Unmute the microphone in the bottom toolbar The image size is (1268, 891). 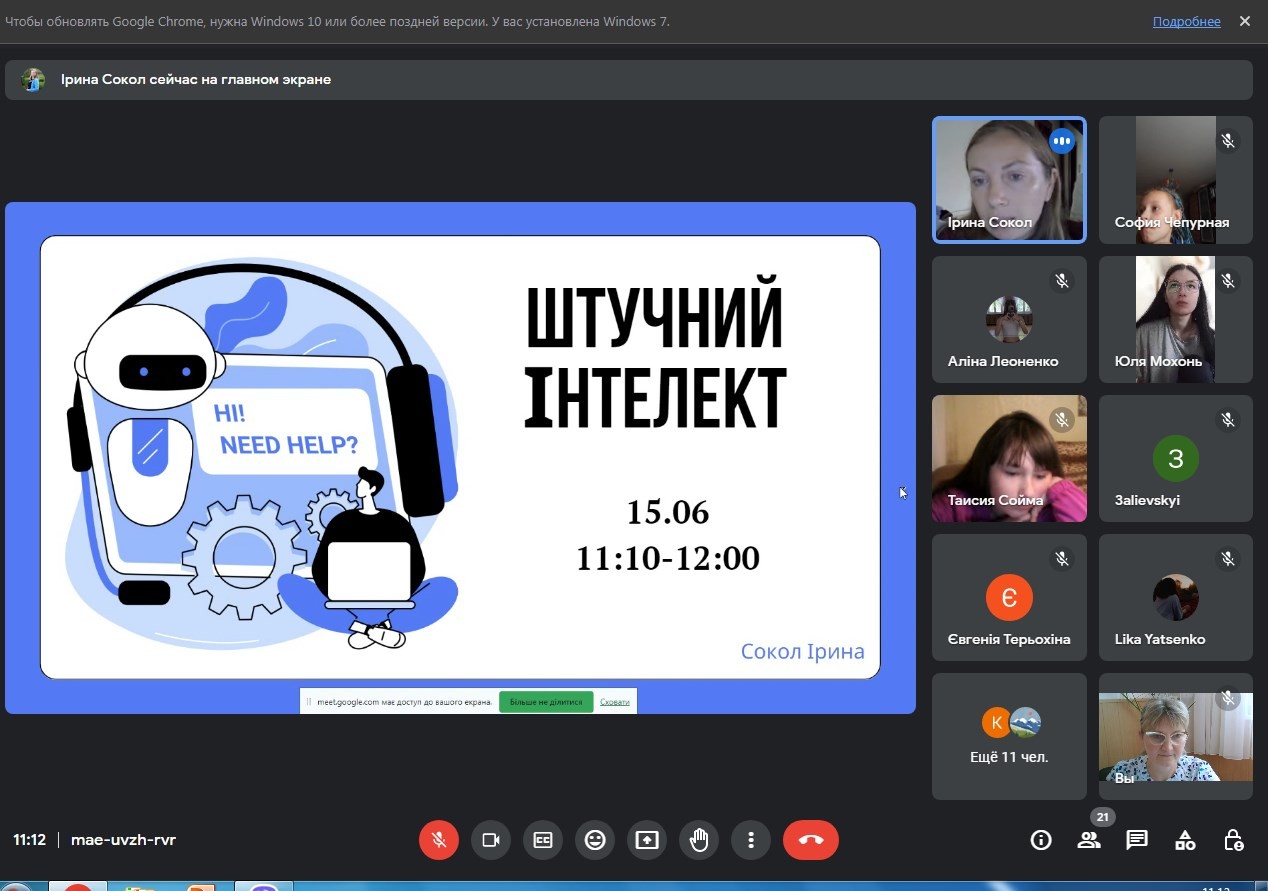(x=438, y=840)
